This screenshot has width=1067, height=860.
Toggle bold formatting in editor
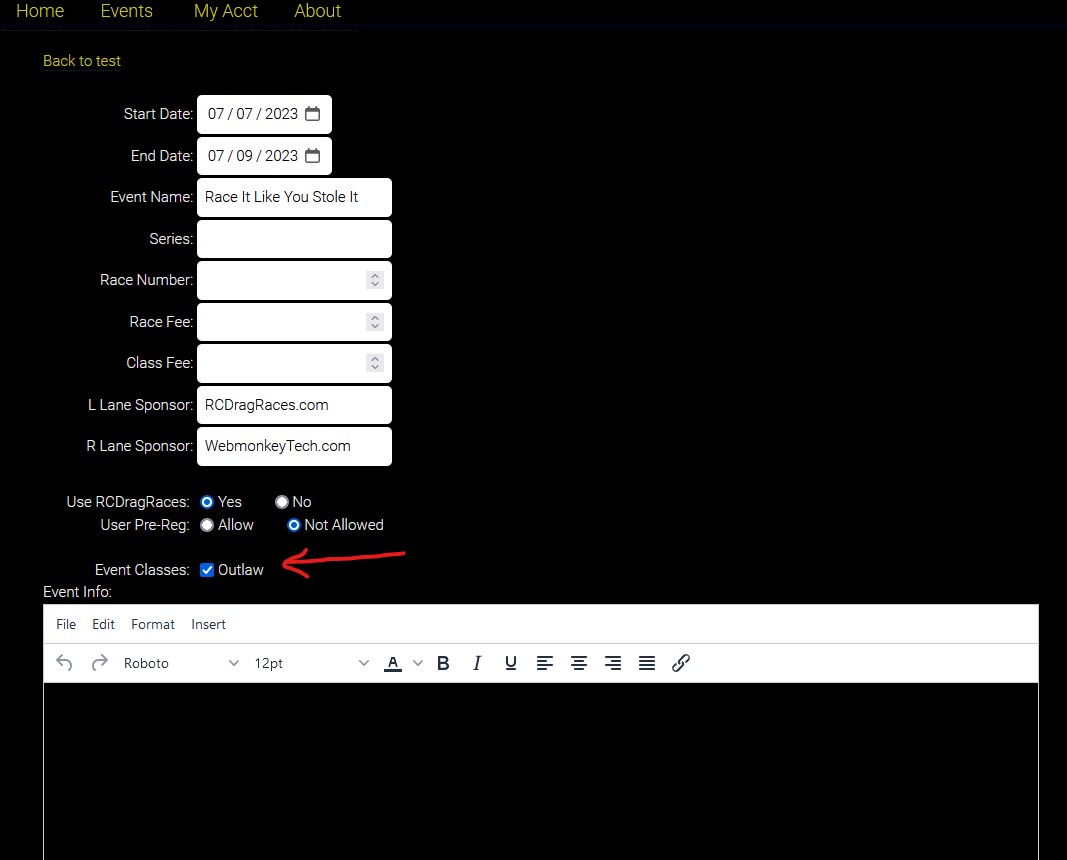[443, 663]
